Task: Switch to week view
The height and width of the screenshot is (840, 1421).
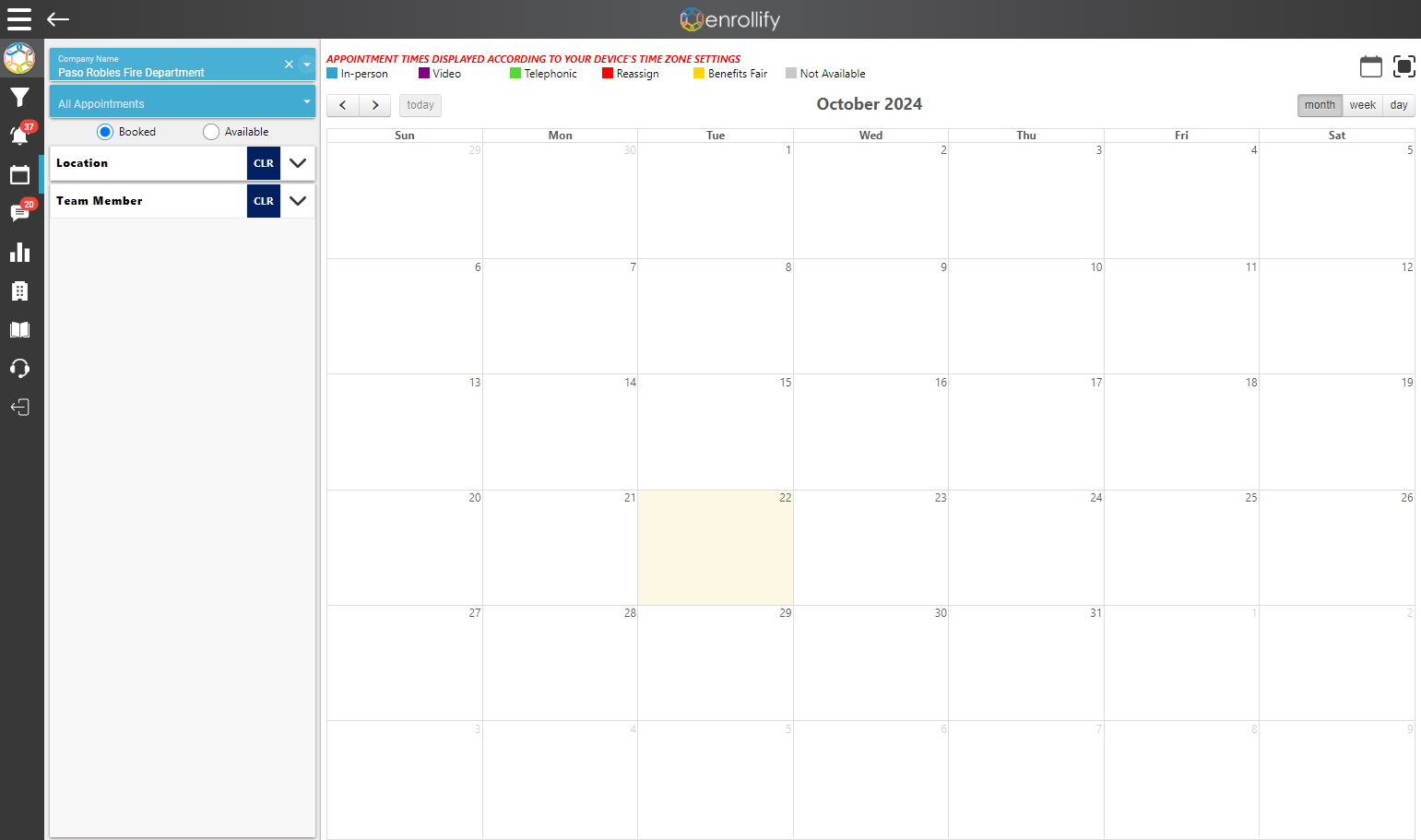Action: pyautogui.click(x=1363, y=105)
